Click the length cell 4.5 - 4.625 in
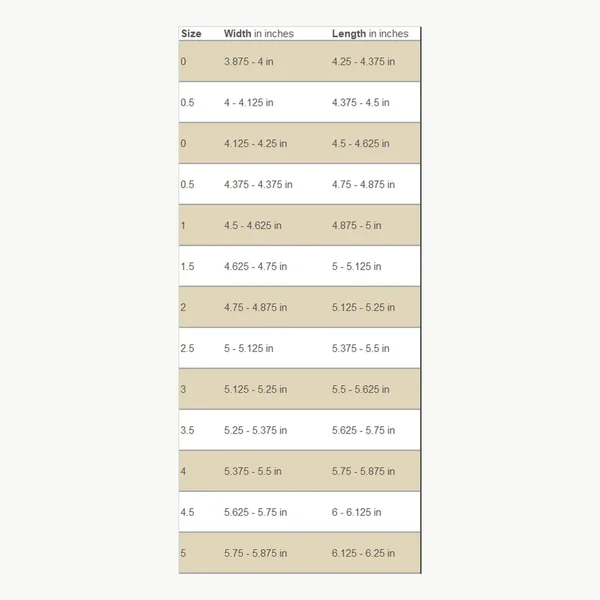Screen dimensions: 600x600 coord(360,143)
